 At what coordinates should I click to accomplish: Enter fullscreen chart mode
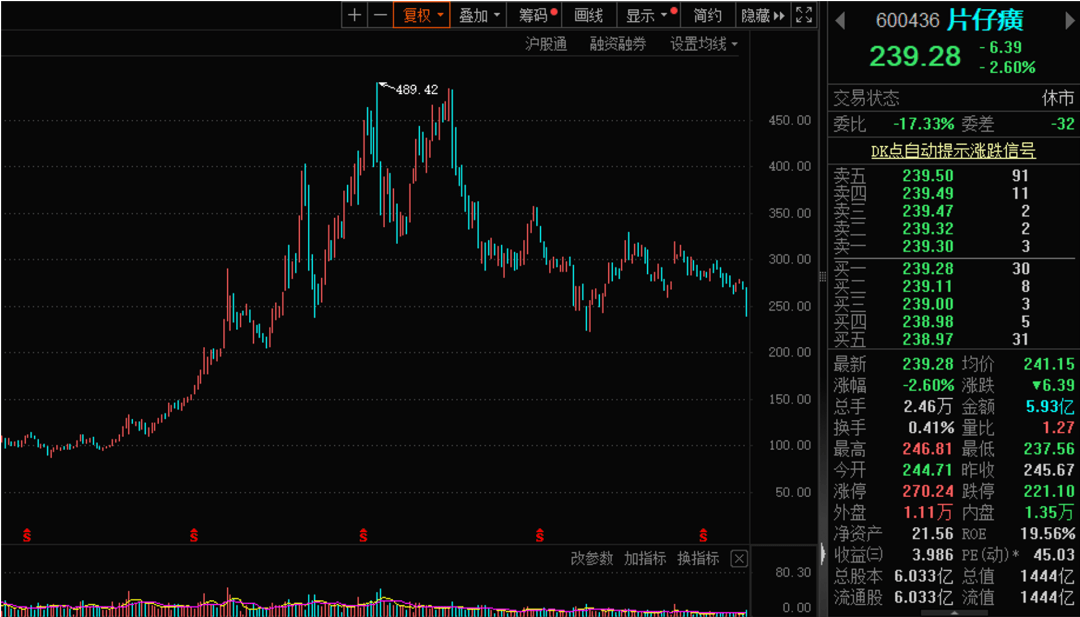click(804, 15)
